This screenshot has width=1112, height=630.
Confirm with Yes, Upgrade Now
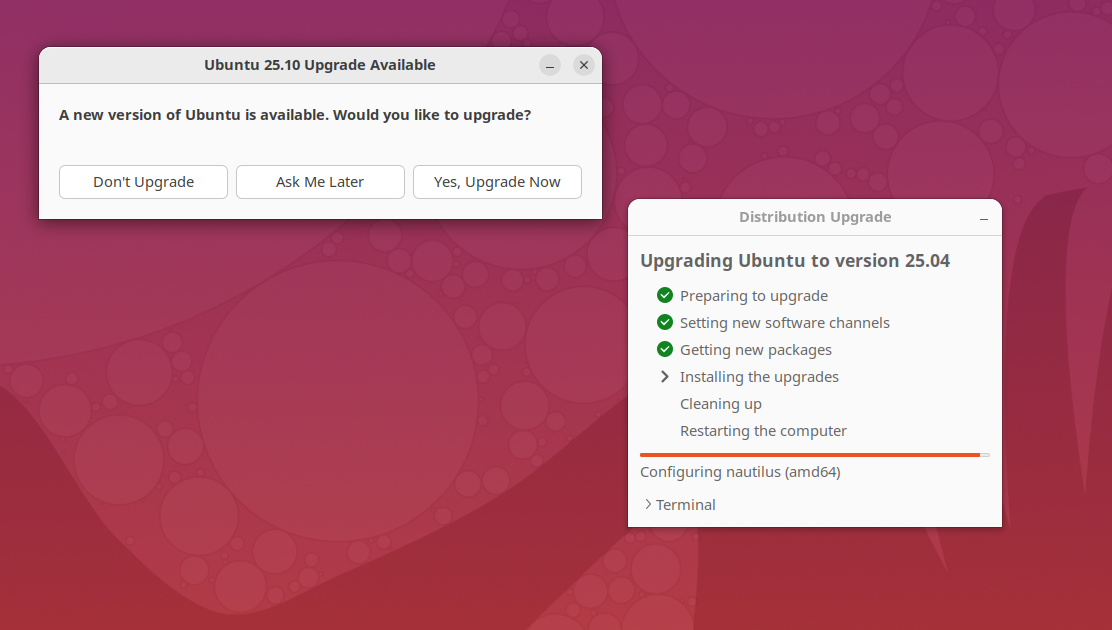click(x=497, y=182)
